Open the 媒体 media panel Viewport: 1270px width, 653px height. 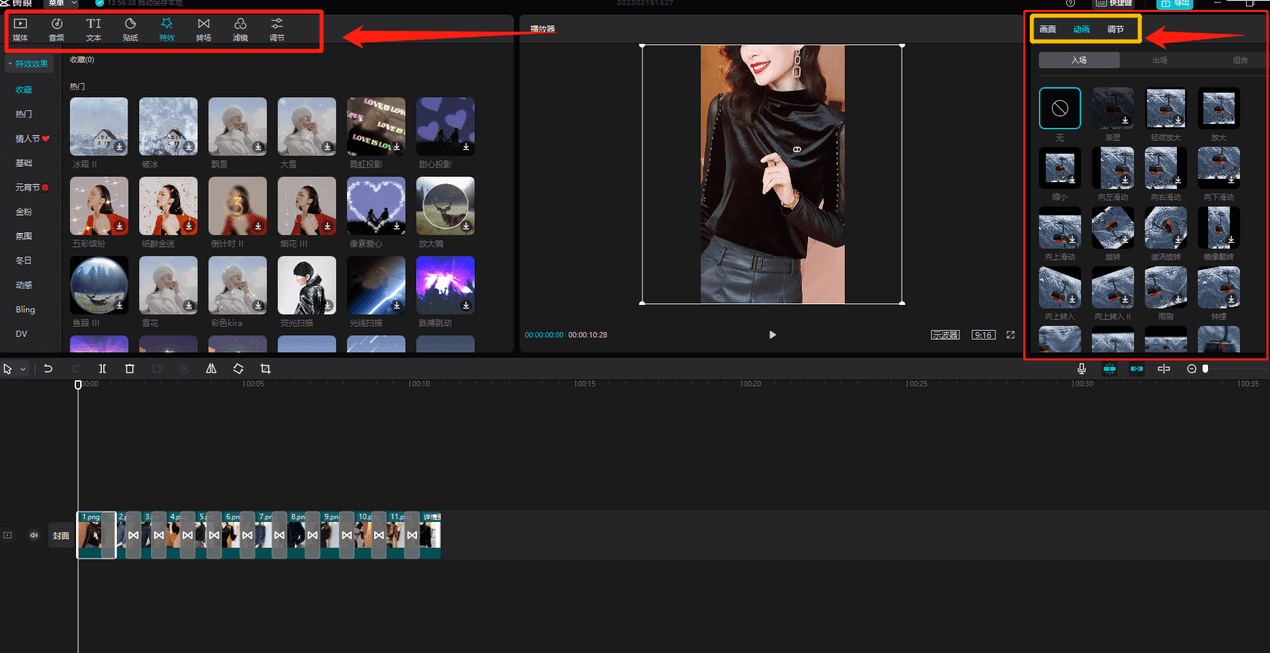tap(20, 29)
